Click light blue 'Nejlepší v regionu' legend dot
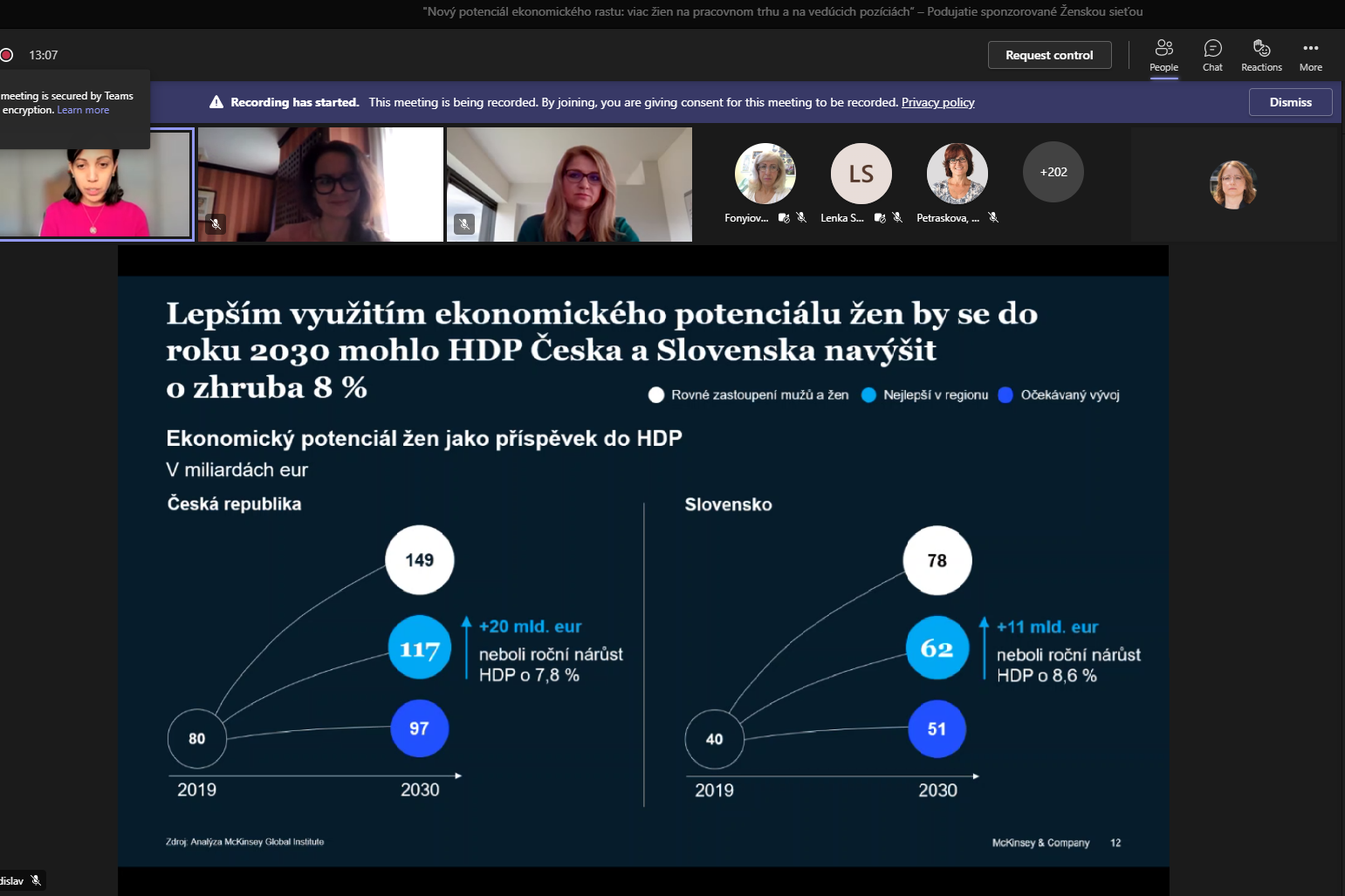 868,395
